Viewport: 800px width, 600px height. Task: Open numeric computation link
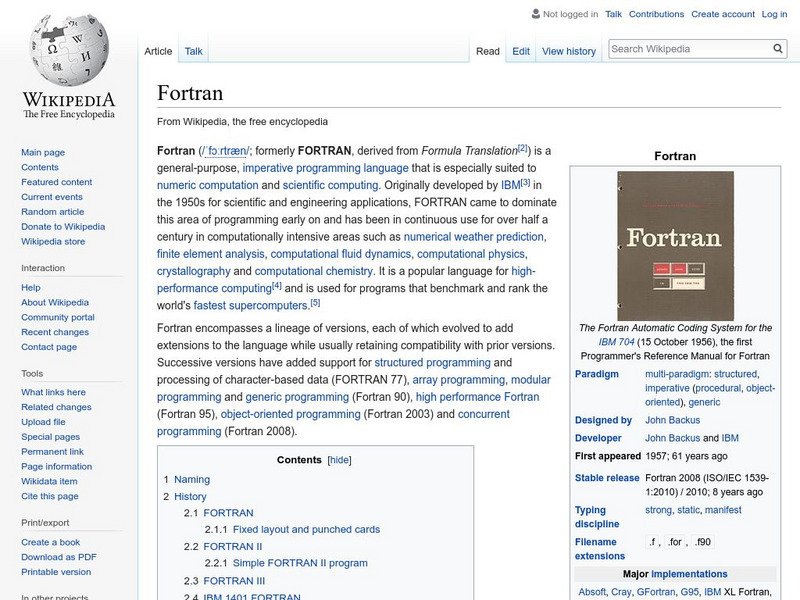[208, 185]
